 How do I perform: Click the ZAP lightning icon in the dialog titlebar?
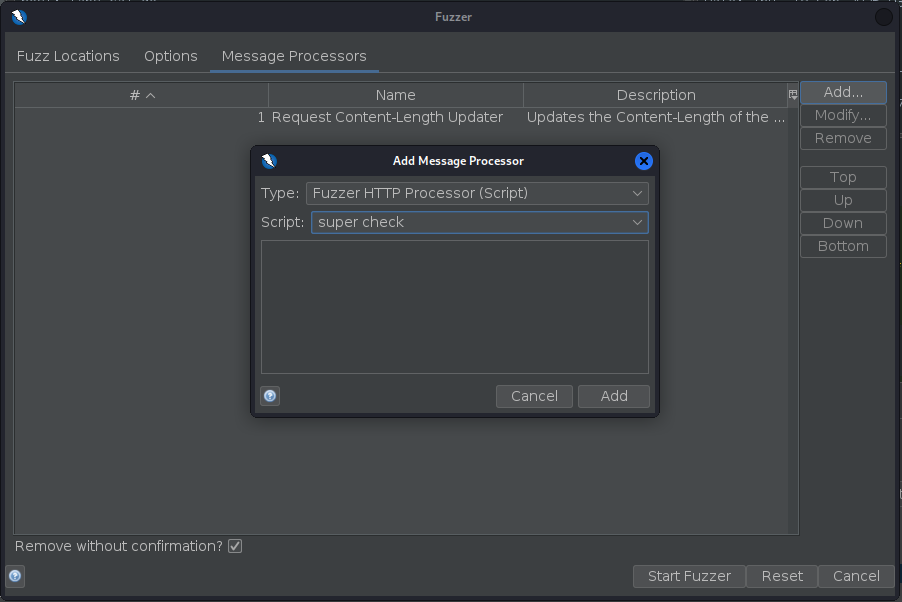[268, 161]
